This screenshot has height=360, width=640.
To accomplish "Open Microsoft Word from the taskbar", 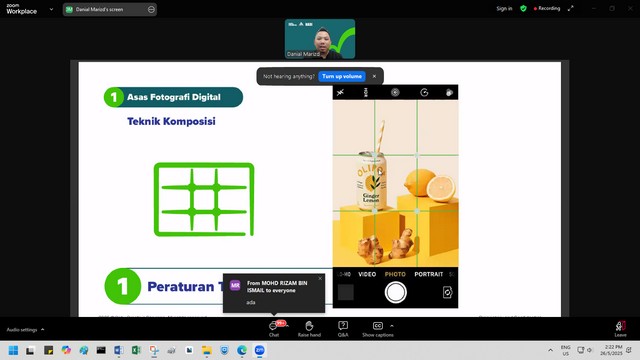I will [119, 350].
